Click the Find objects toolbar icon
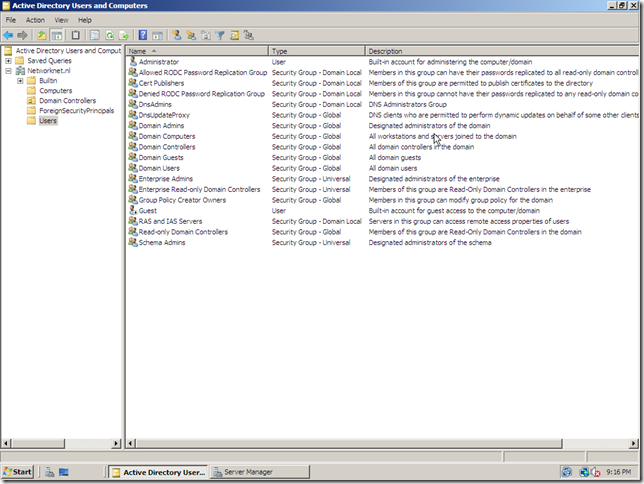Image resolution: width=644 pixels, height=484 pixels. [235, 35]
